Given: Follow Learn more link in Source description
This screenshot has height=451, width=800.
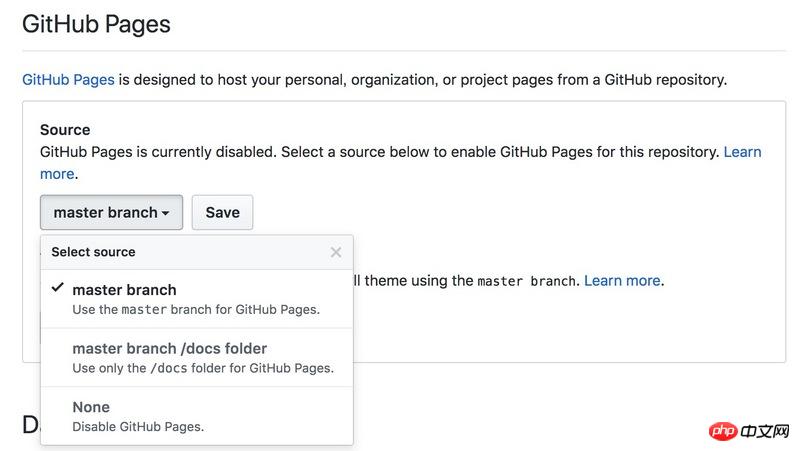Looking at the screenshot, I should (742, 152).
